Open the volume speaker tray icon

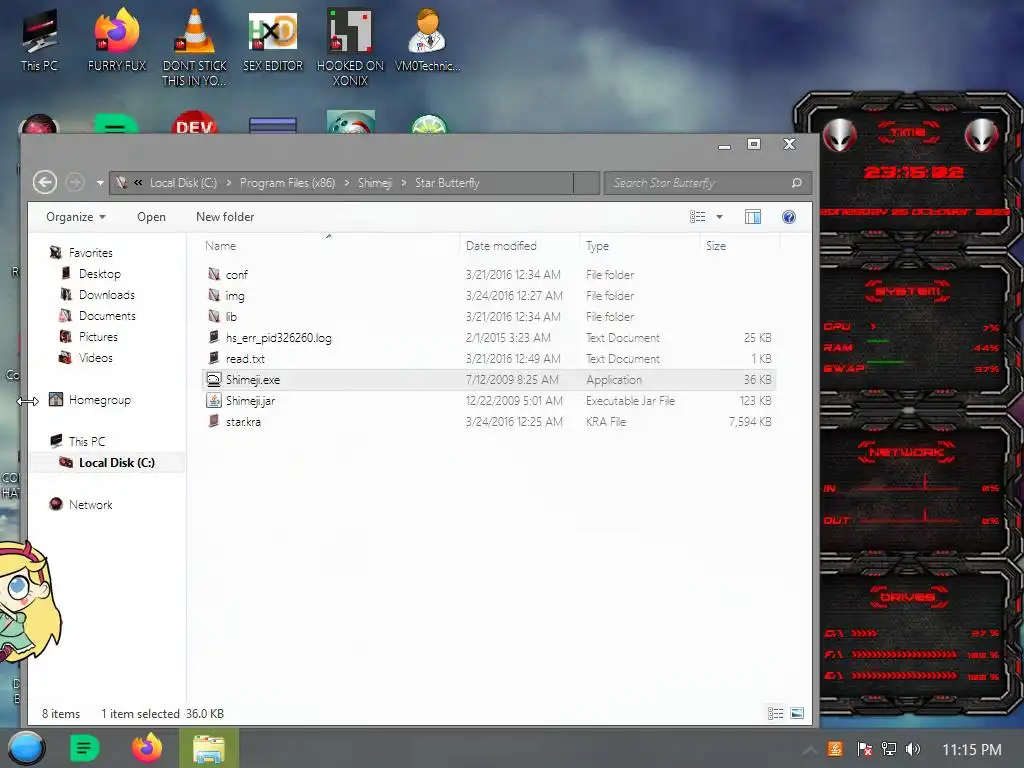point(913,749)
